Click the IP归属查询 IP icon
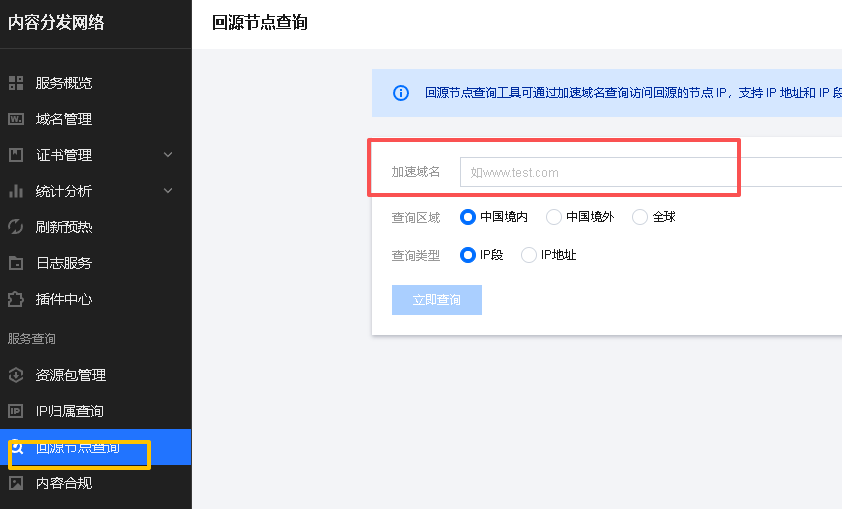 16,411
